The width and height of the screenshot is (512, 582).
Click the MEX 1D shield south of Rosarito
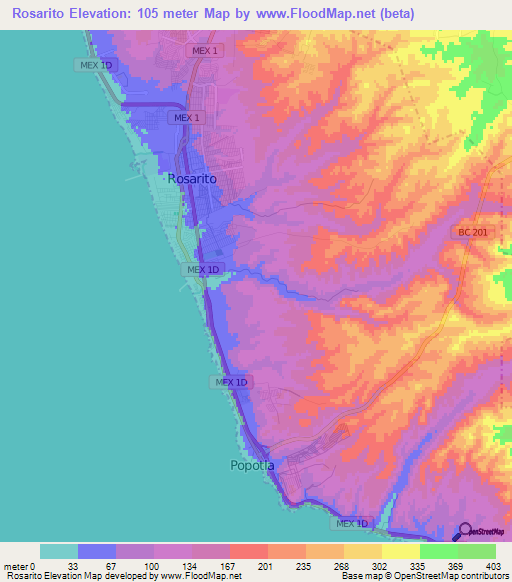pos(203,269)
